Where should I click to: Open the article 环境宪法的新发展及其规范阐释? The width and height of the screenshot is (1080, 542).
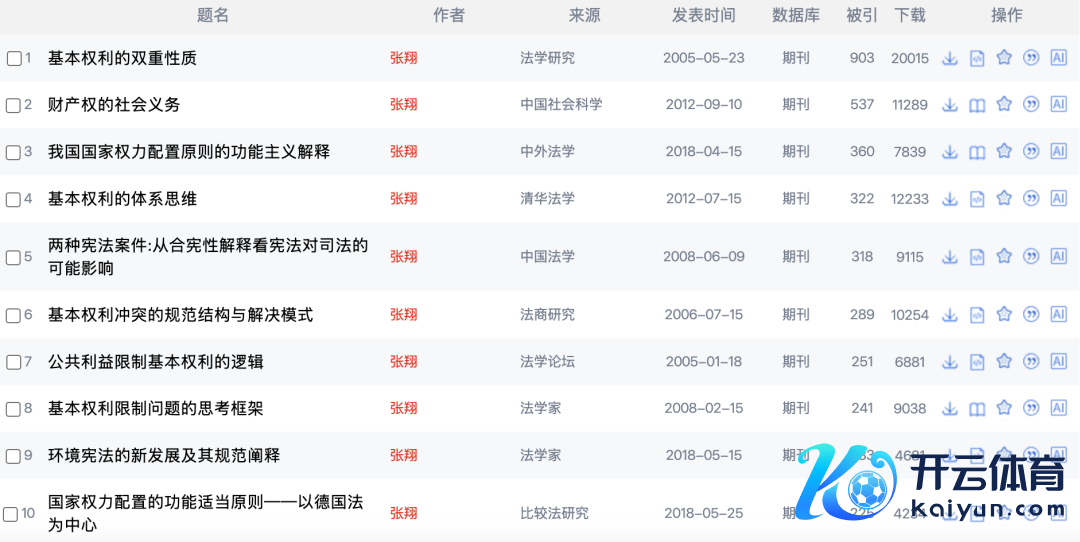(164, 455)
